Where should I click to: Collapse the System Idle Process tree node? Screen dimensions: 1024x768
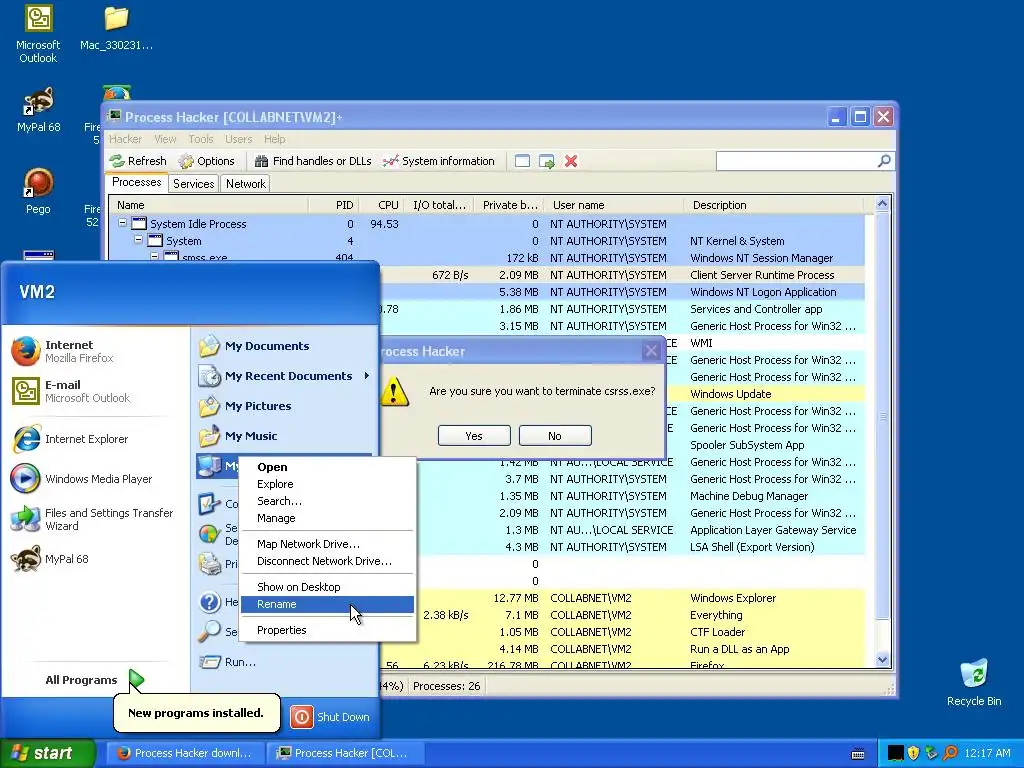(122, 223)
